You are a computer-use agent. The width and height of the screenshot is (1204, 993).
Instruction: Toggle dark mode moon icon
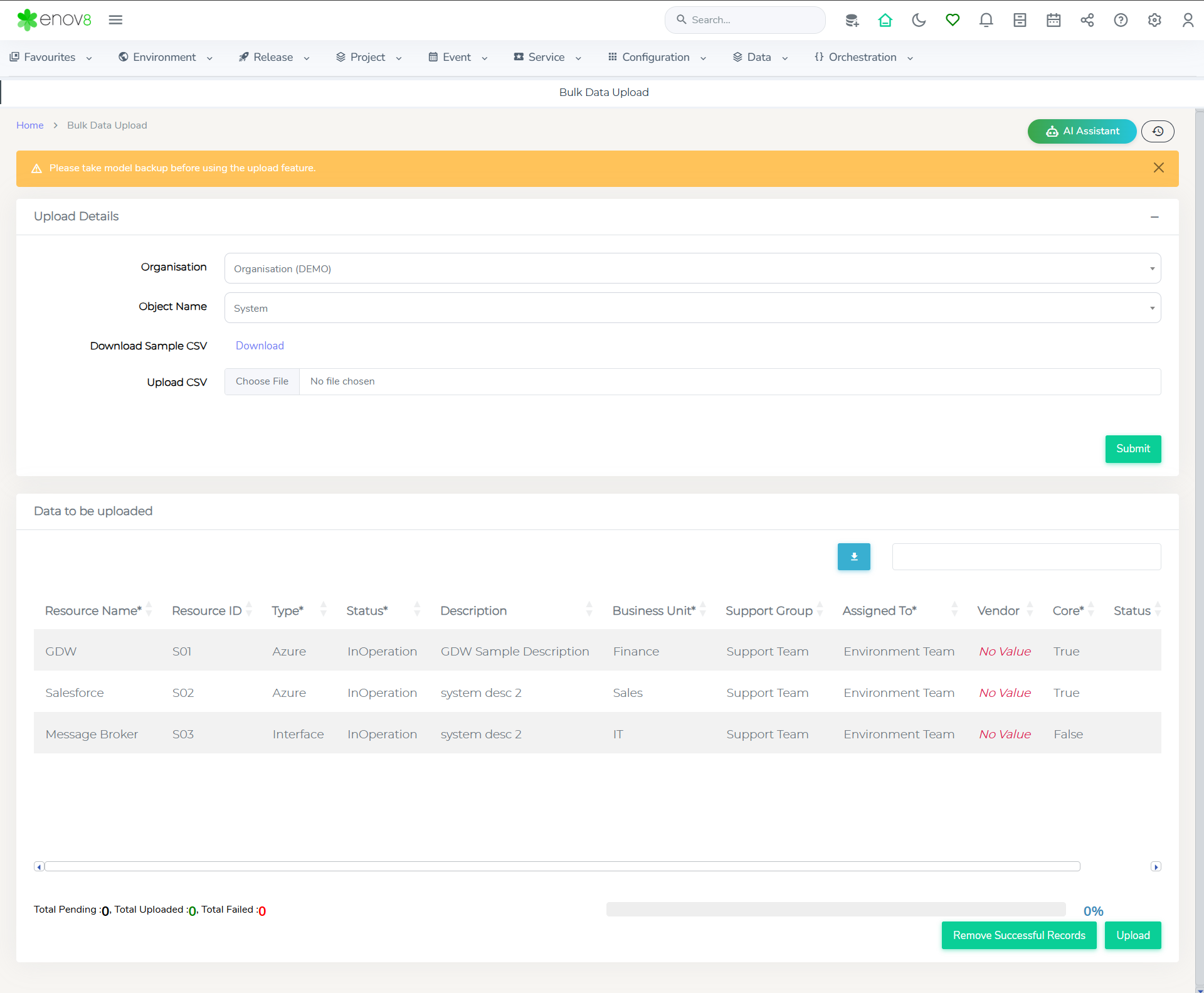click(x=919, y=20)
